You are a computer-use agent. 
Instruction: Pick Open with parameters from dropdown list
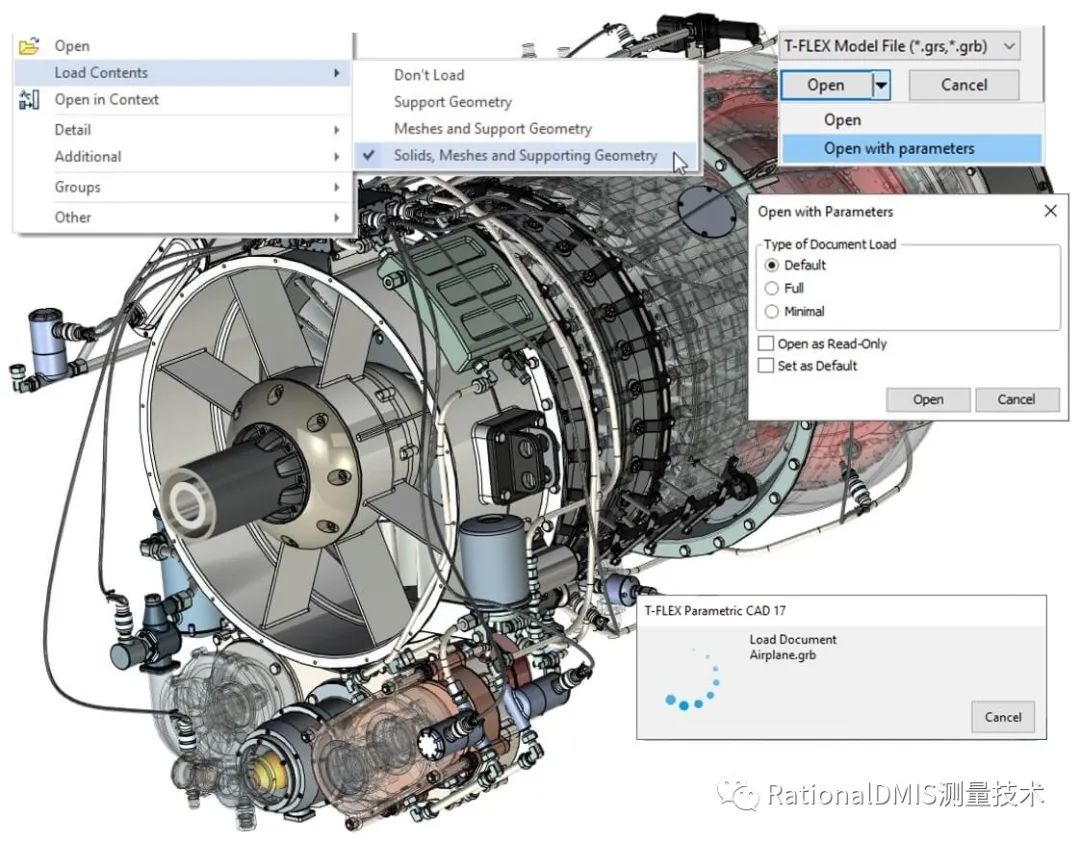coord(898,148)
